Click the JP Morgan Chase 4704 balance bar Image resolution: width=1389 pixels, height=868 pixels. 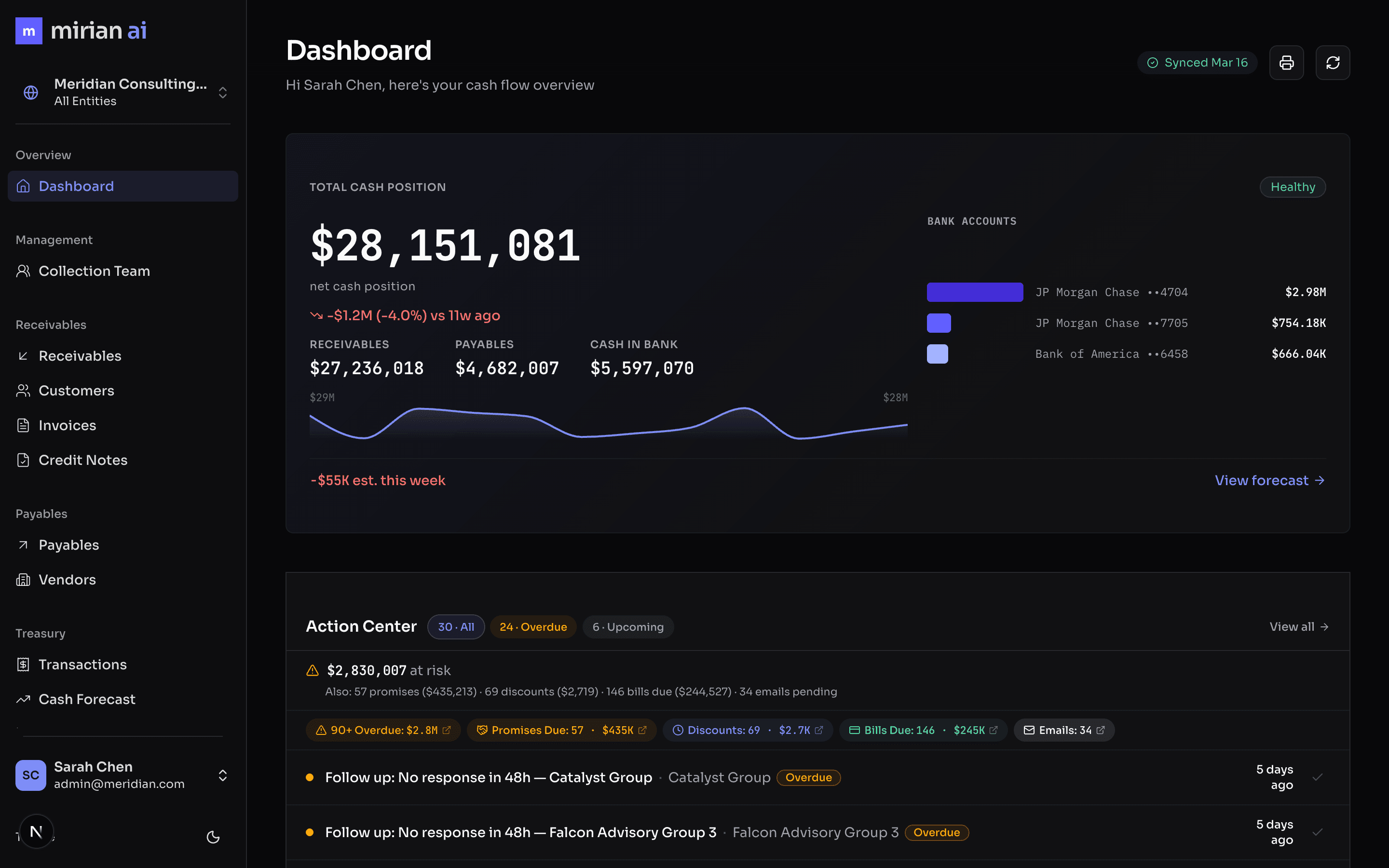pos(975,292)
